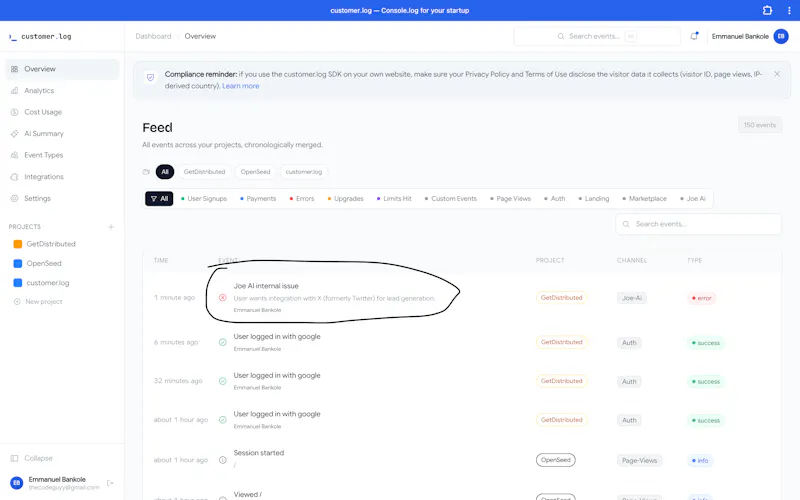The height and width of the screenshot is (500, 800).
Task: Filter by Page Views channel
Action: click(510, 198)
